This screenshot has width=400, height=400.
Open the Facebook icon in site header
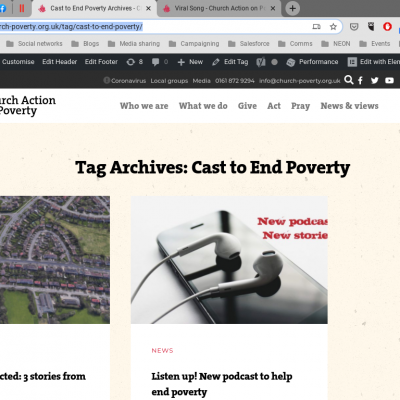tap(360, 80)
